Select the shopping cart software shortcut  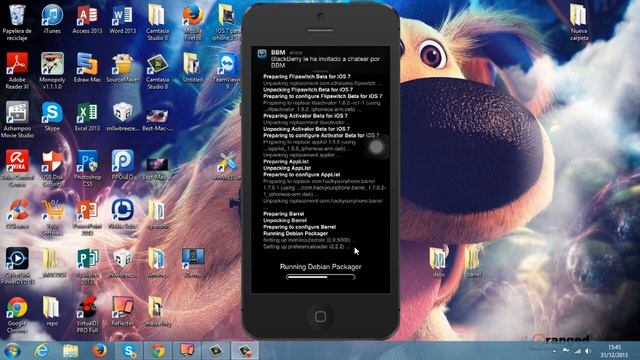(52, 217)
